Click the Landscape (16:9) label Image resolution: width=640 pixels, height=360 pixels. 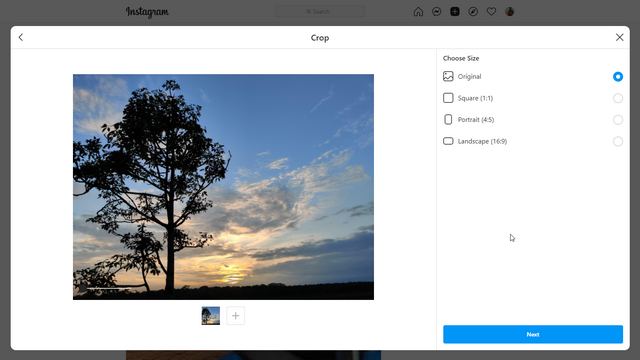[x=482, y=141]
